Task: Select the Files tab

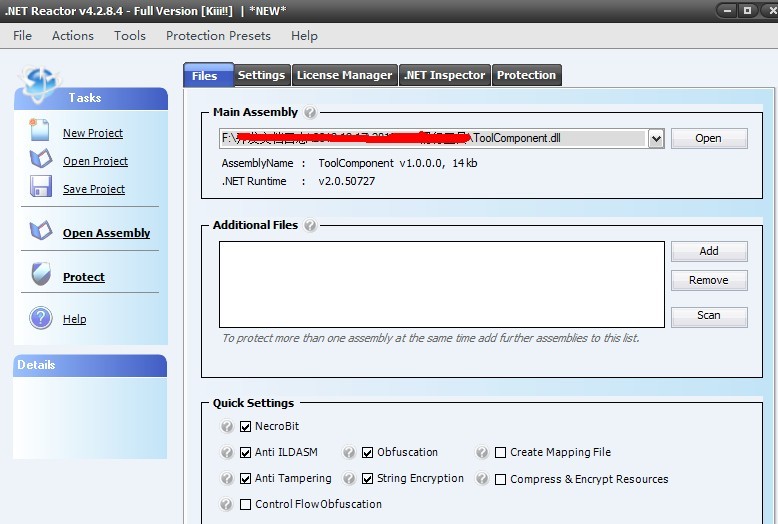Action: (208, 75)
